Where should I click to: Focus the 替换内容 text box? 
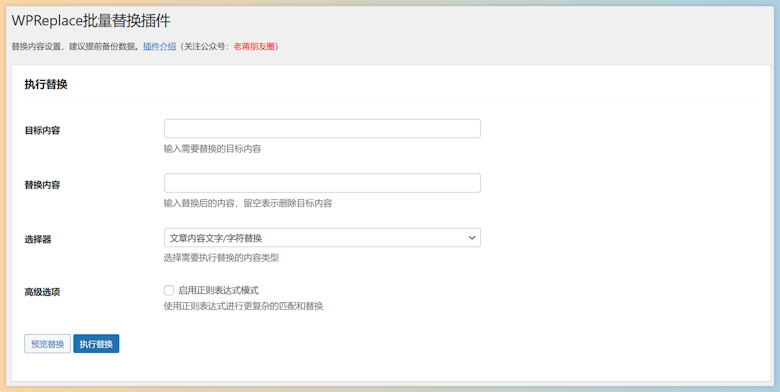click(x=322, y=183)
